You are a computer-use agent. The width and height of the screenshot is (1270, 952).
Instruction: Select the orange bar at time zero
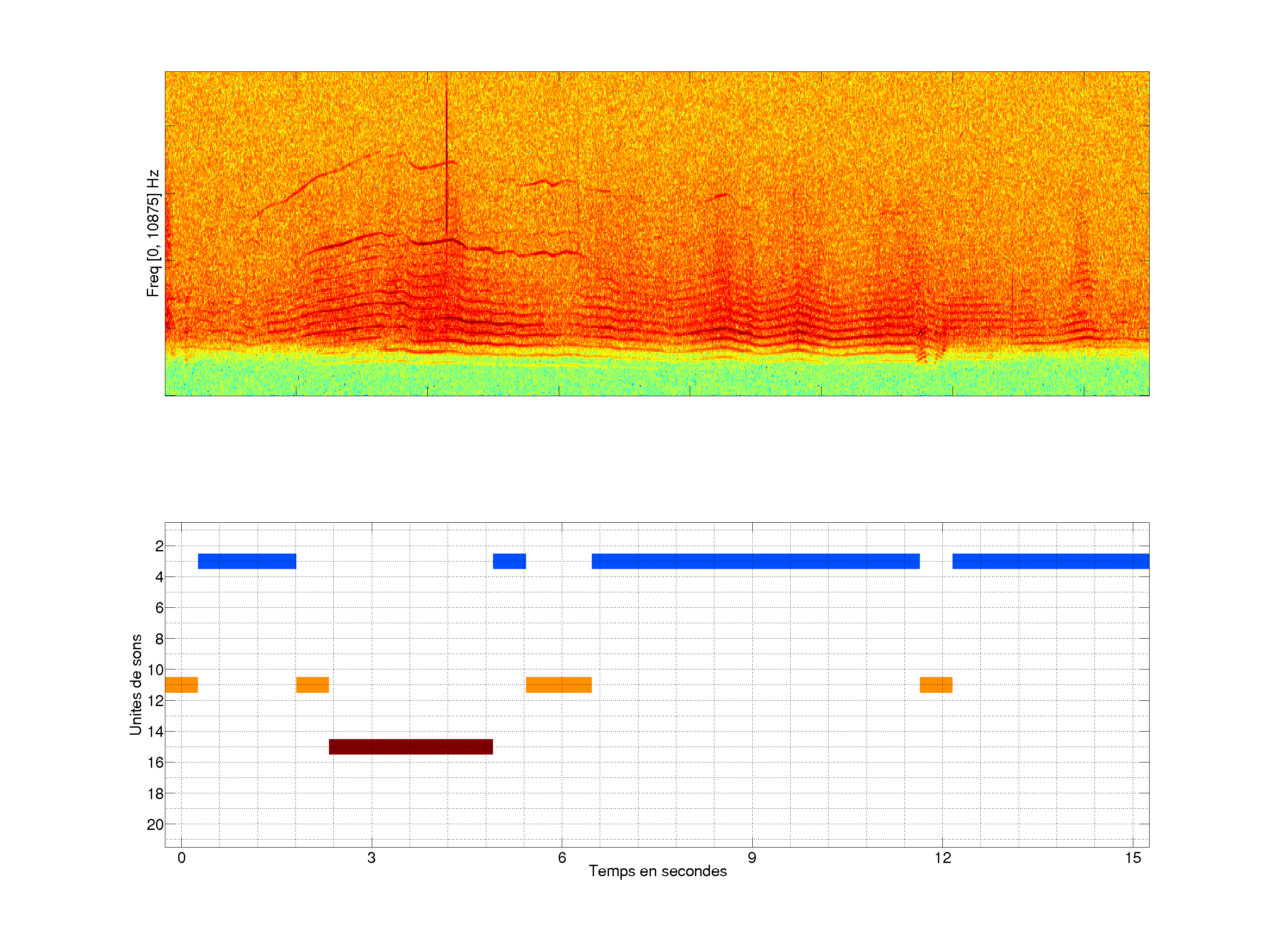pyautogui.click(x=181, y=684)
